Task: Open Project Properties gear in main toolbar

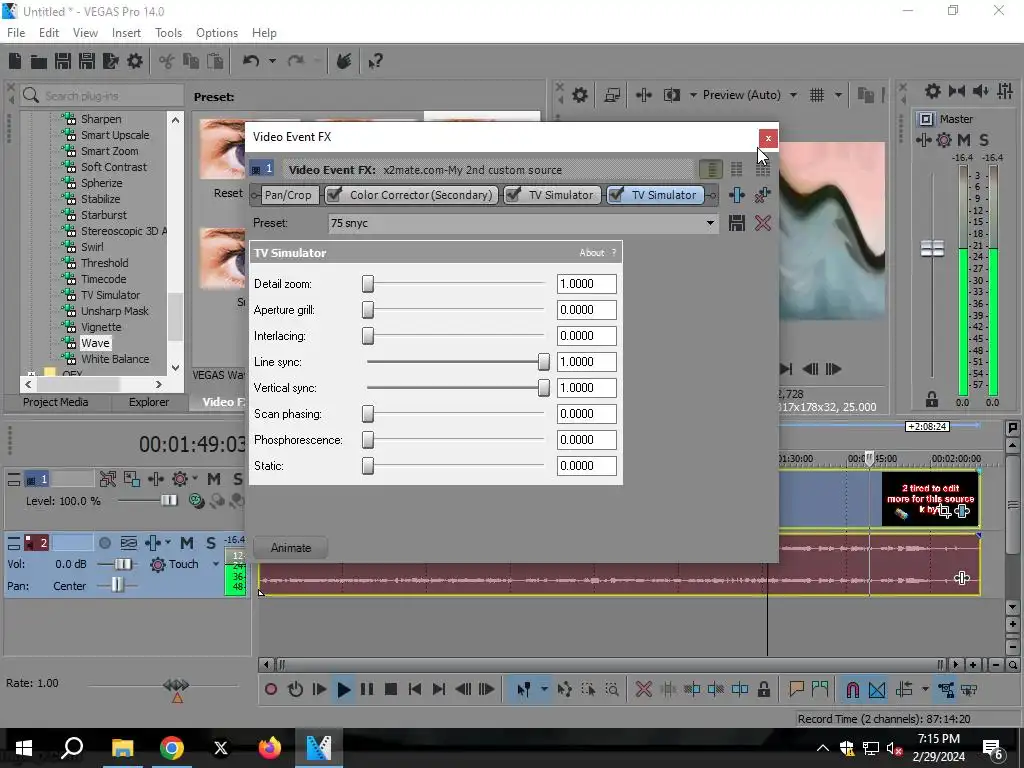Action: point(135,61)
